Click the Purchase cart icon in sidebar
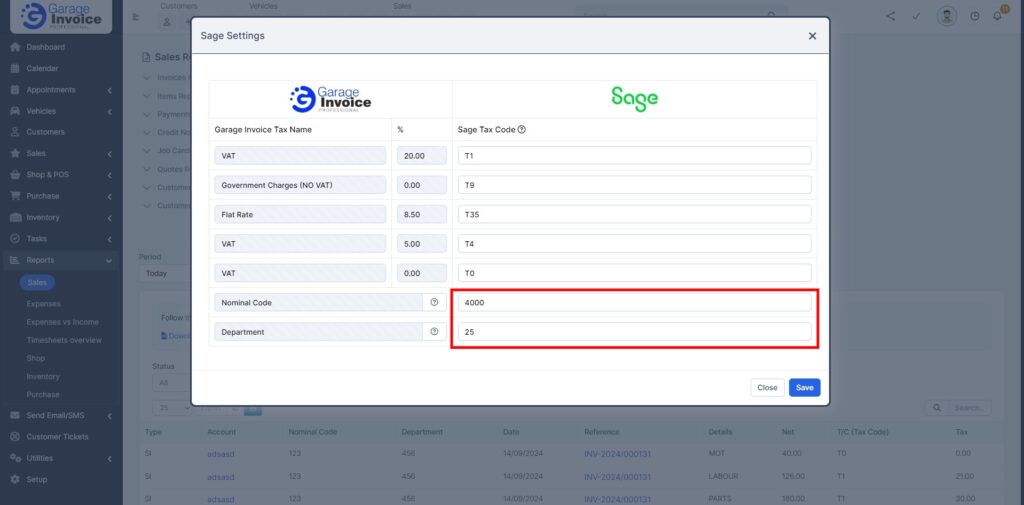 point(15,196)
